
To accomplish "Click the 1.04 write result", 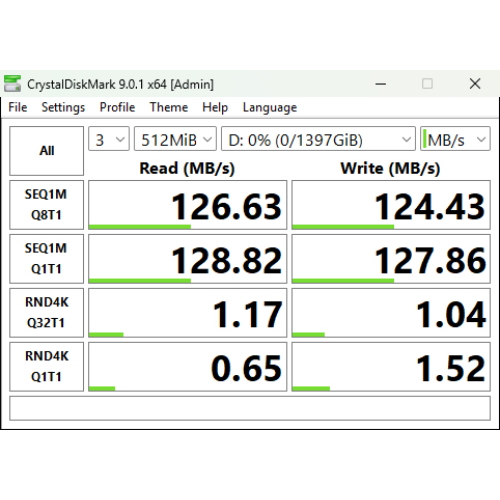I will [391, 313].
